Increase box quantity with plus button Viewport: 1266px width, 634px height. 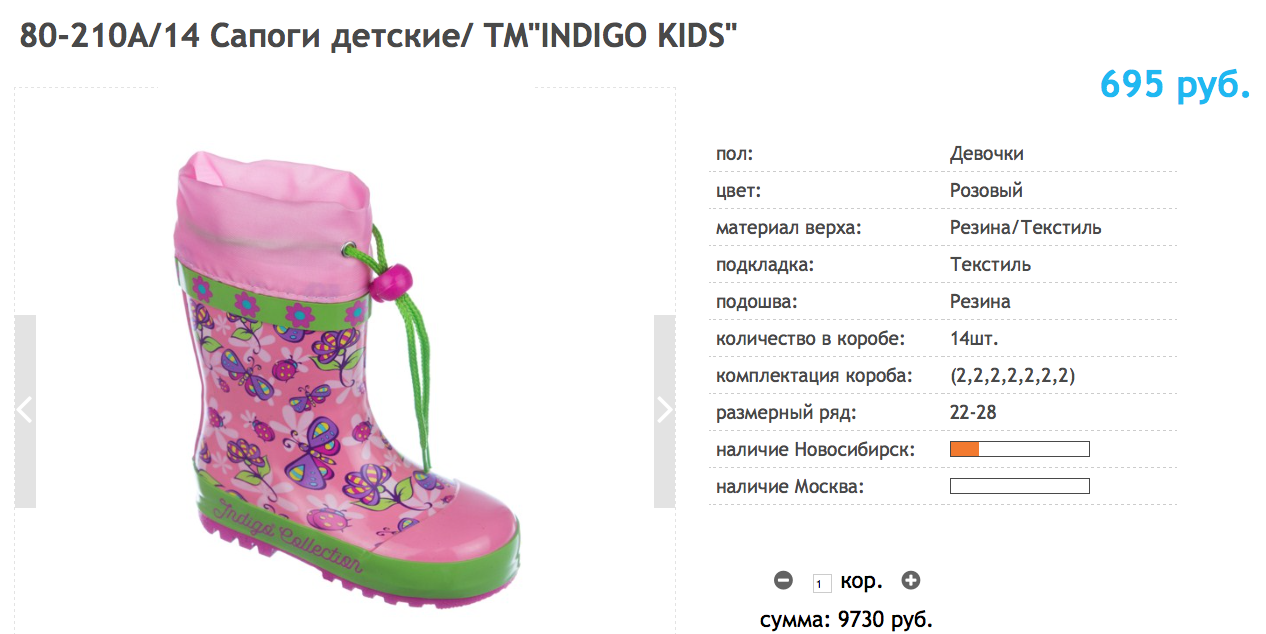tap(910, 580)
